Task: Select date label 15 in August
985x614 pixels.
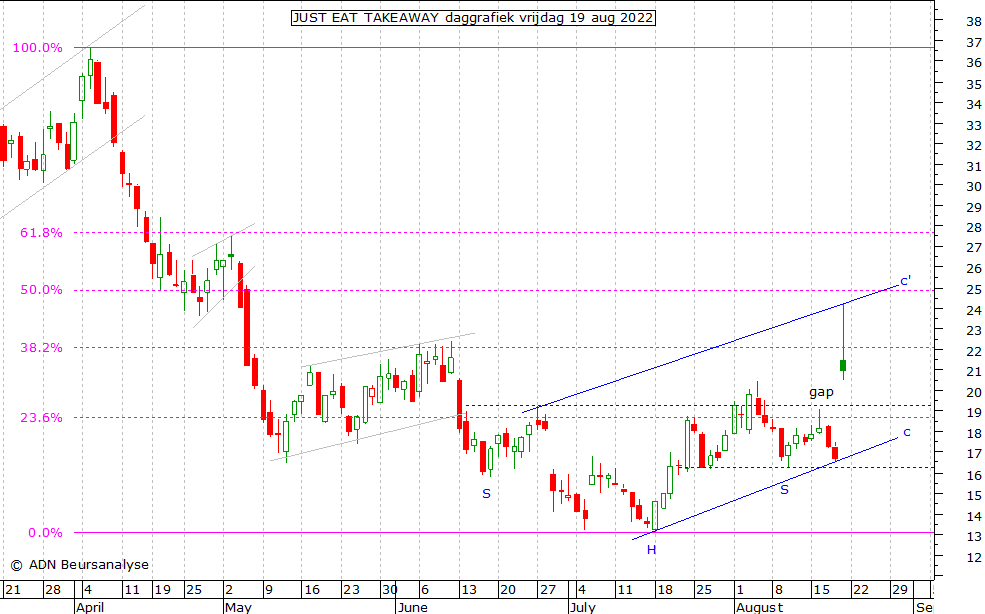Action: point(822,589)
